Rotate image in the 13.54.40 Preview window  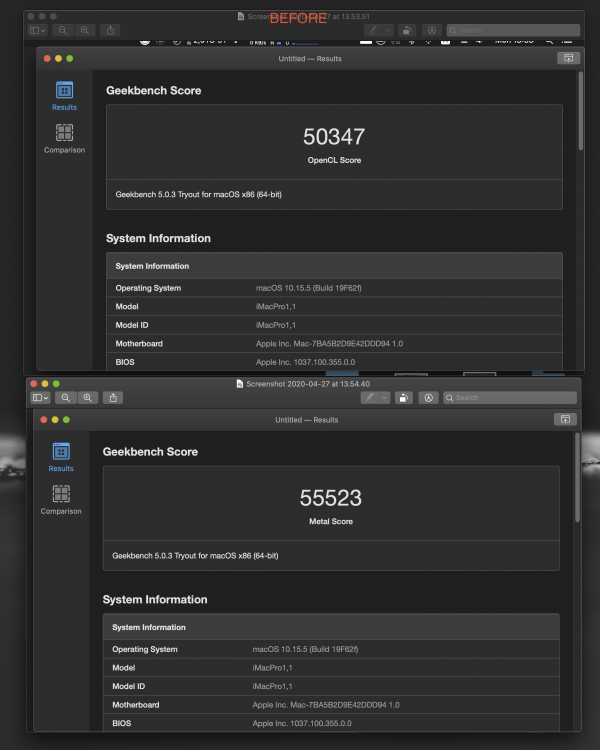click(404, 397)
